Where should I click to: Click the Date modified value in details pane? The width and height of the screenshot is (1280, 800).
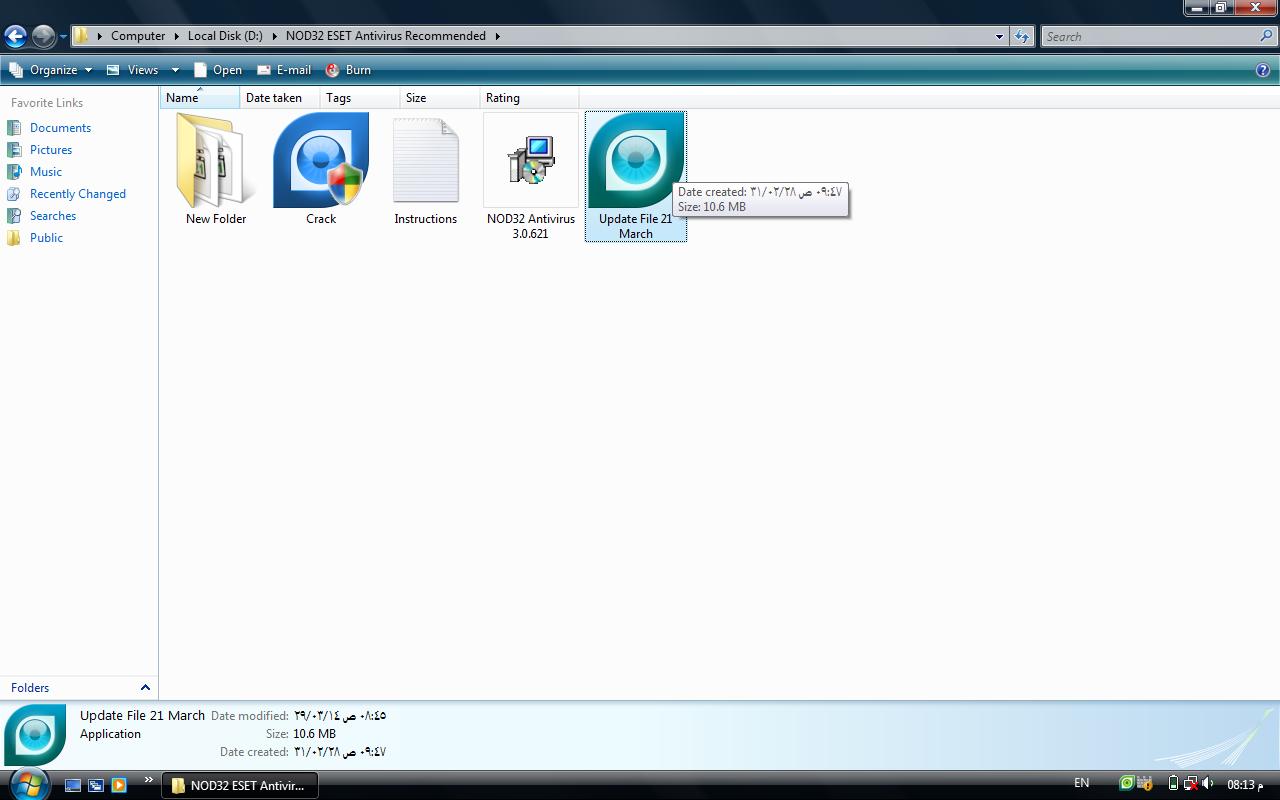pos(340,716)
